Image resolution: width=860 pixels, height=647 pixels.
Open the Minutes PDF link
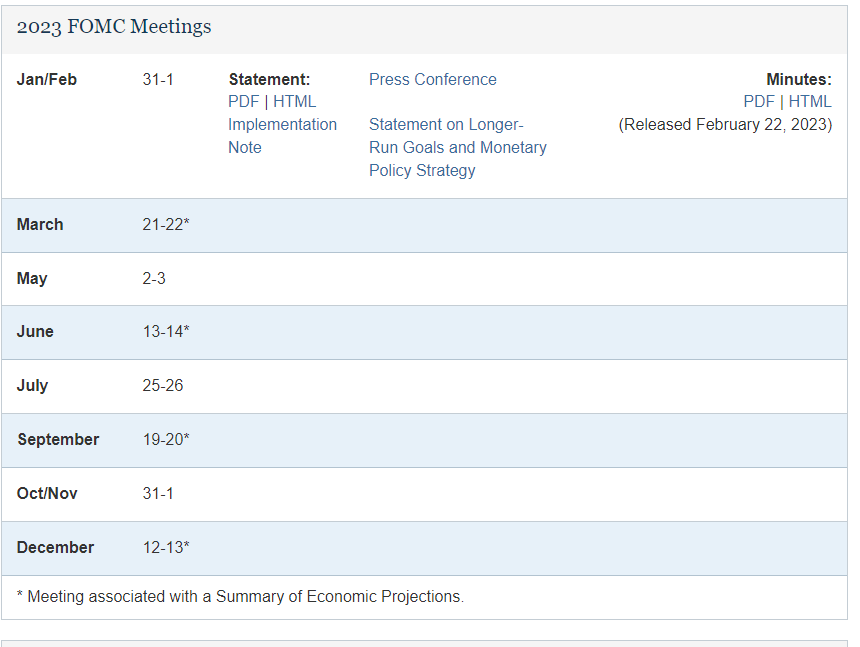[758, 102]
